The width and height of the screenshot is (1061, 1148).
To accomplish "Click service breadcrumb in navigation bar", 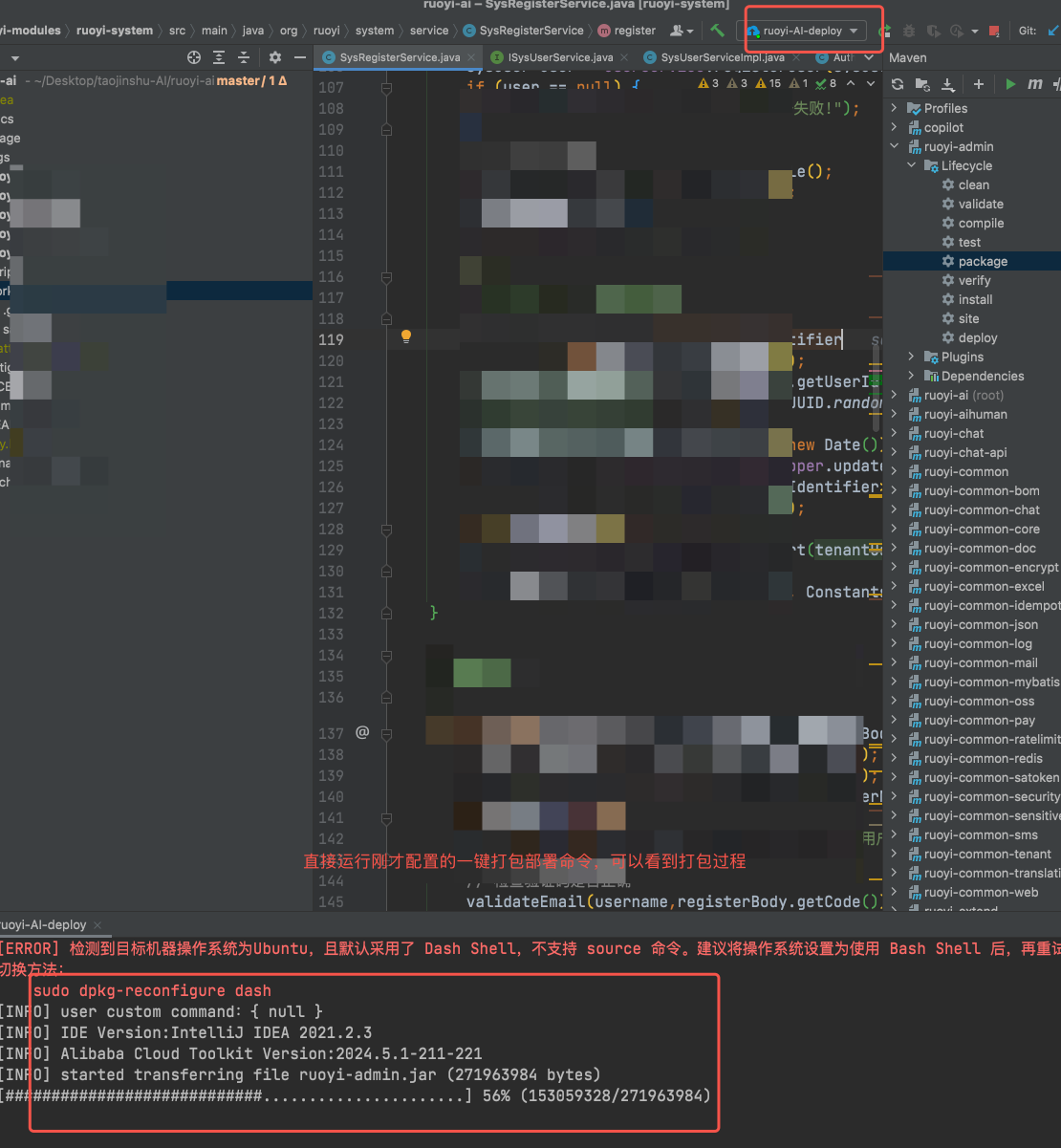I will point(429,31).
